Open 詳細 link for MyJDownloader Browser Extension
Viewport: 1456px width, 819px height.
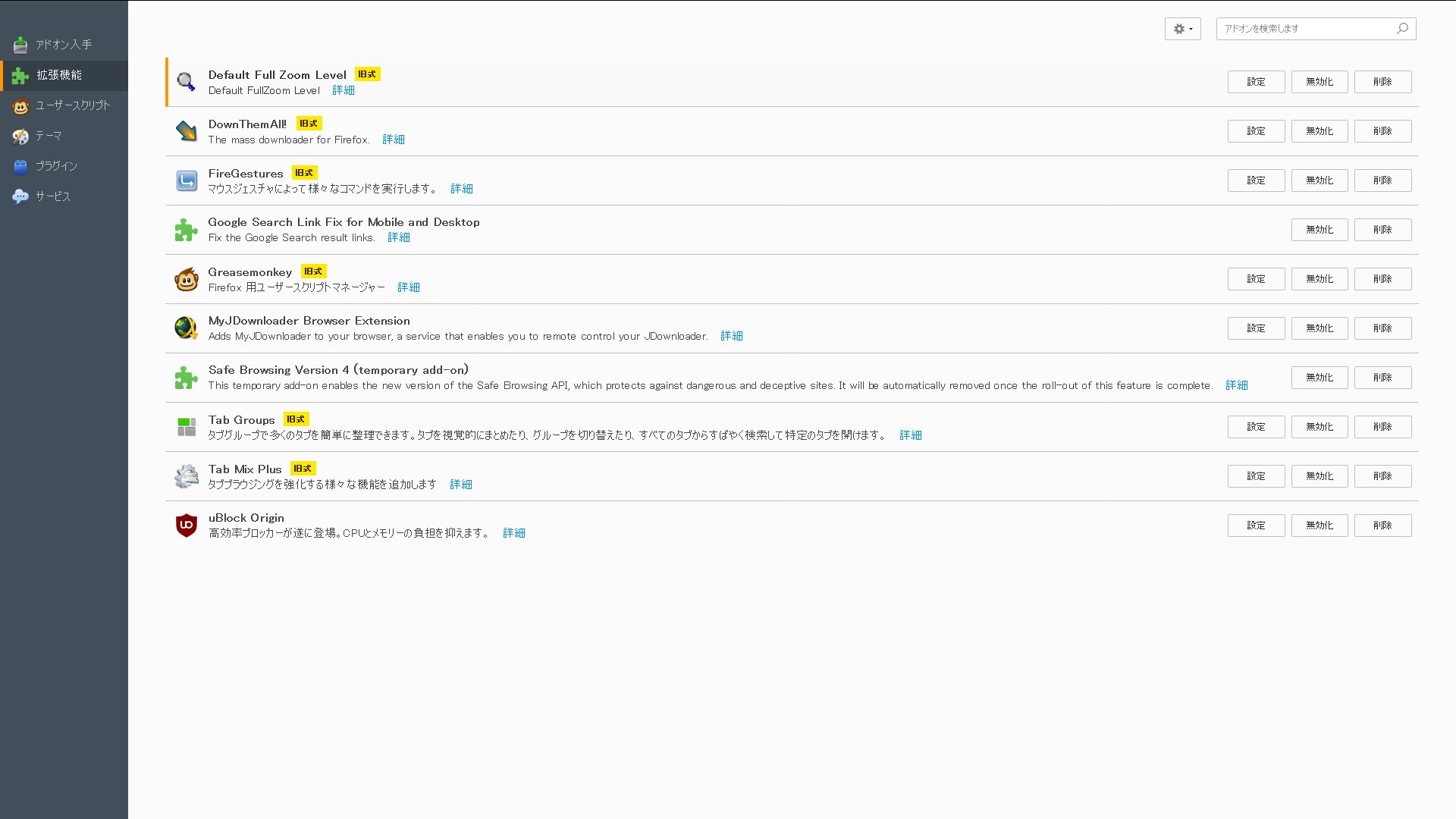click(732, 336)
